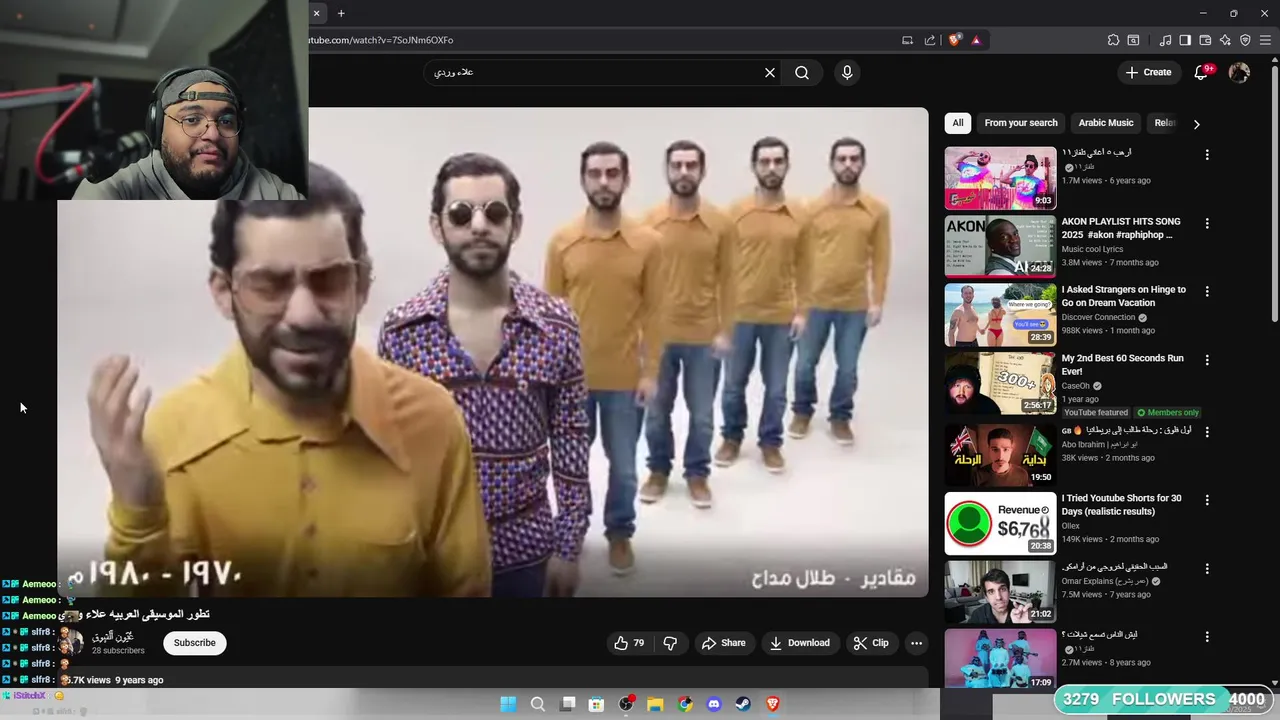Viewport: 1280px width, 720px height.
Task: Open YouTube notifications bell
Action: click(x=1202, y=72)
